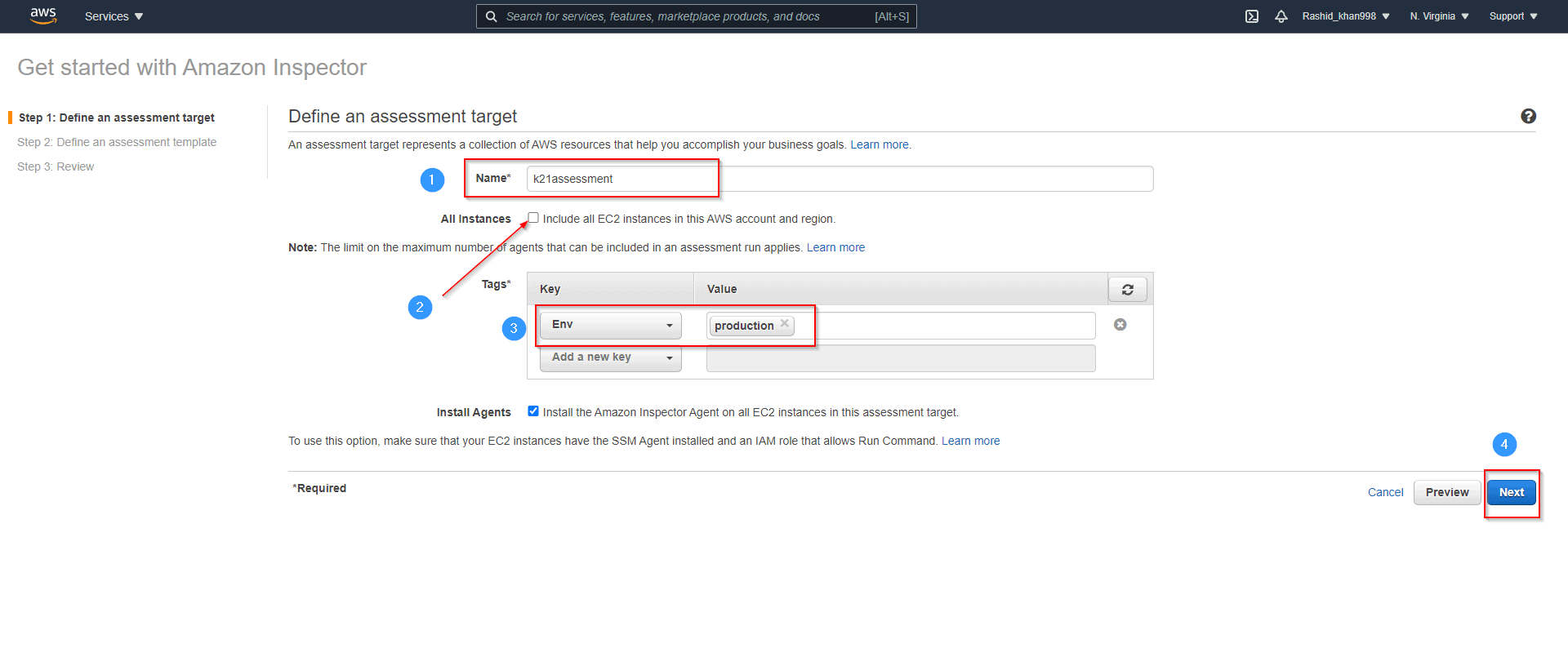Click the Cancel link
This screenshot has height=657, width=1568.
click(1386, 492)
